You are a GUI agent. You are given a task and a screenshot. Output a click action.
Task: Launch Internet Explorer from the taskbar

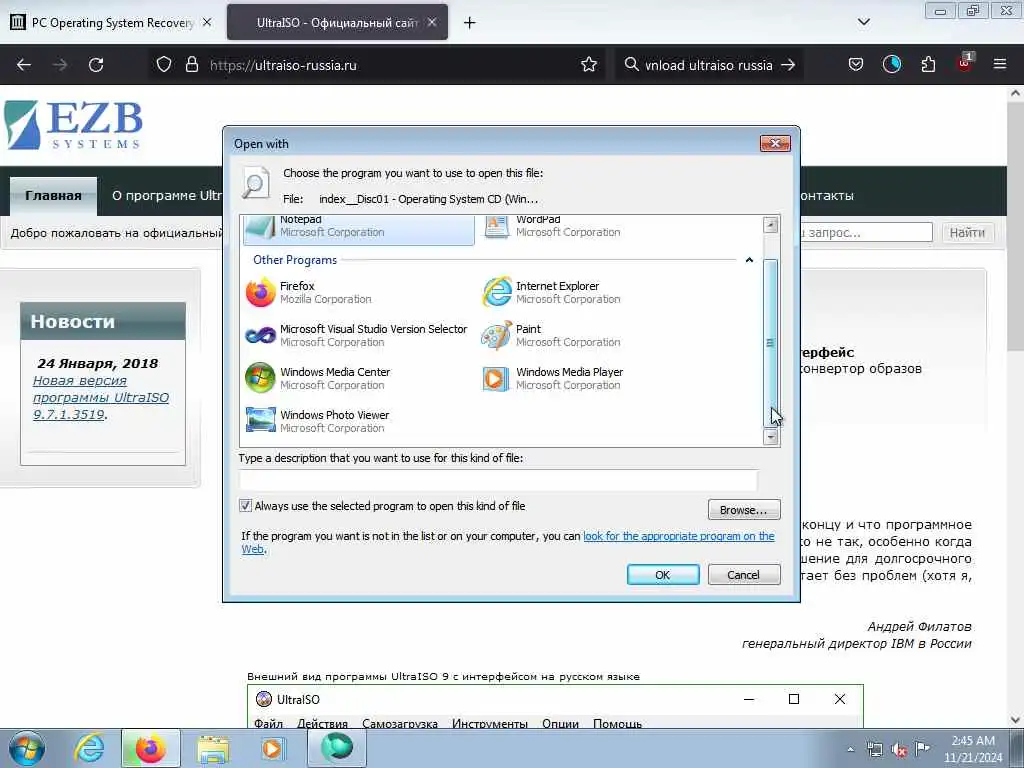(x=89, y=748)
